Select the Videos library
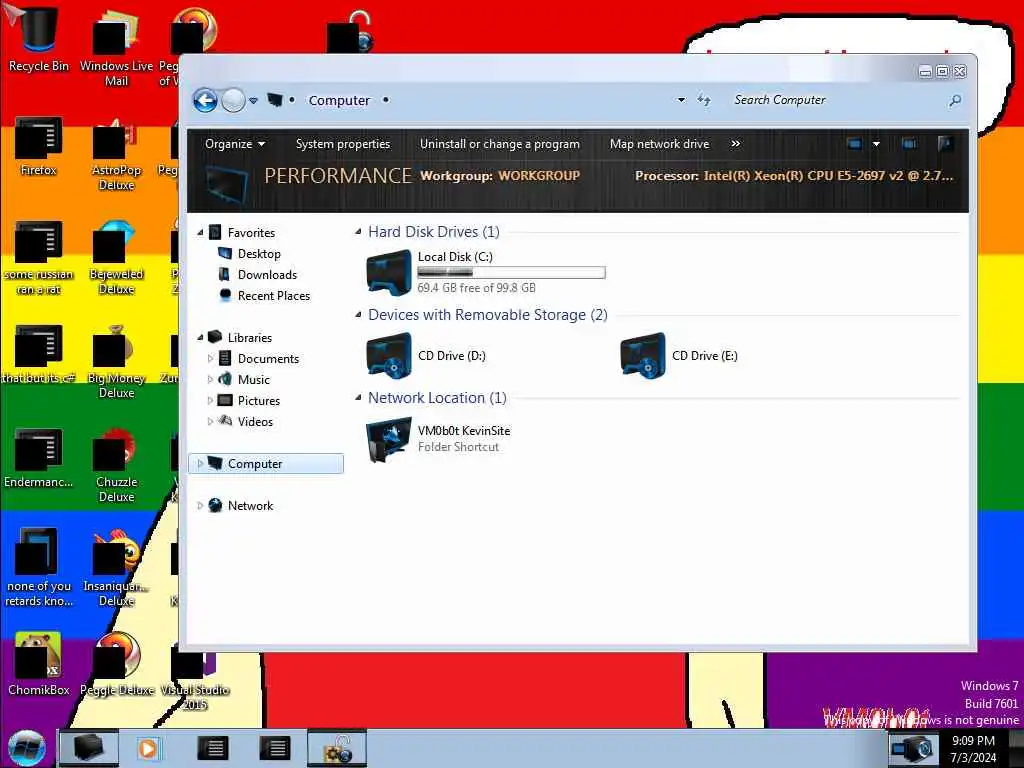The image size is (1024, 768). point(255,421)
